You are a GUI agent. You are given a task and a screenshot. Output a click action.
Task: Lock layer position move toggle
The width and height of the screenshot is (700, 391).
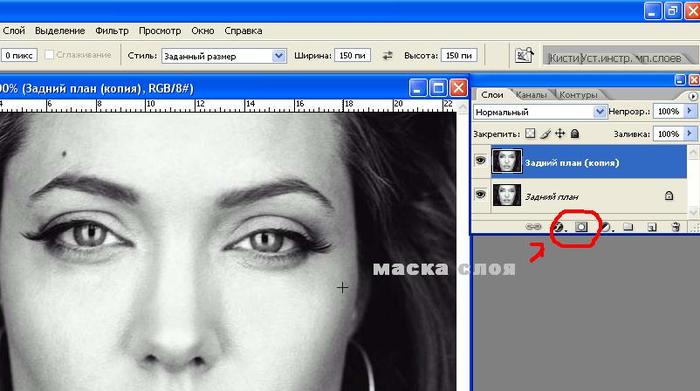[x=560, y=133]
